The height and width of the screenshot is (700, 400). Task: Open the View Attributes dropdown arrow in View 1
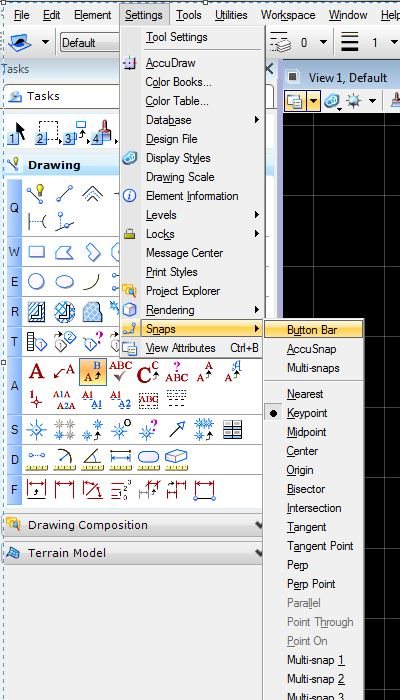point(314,101)
